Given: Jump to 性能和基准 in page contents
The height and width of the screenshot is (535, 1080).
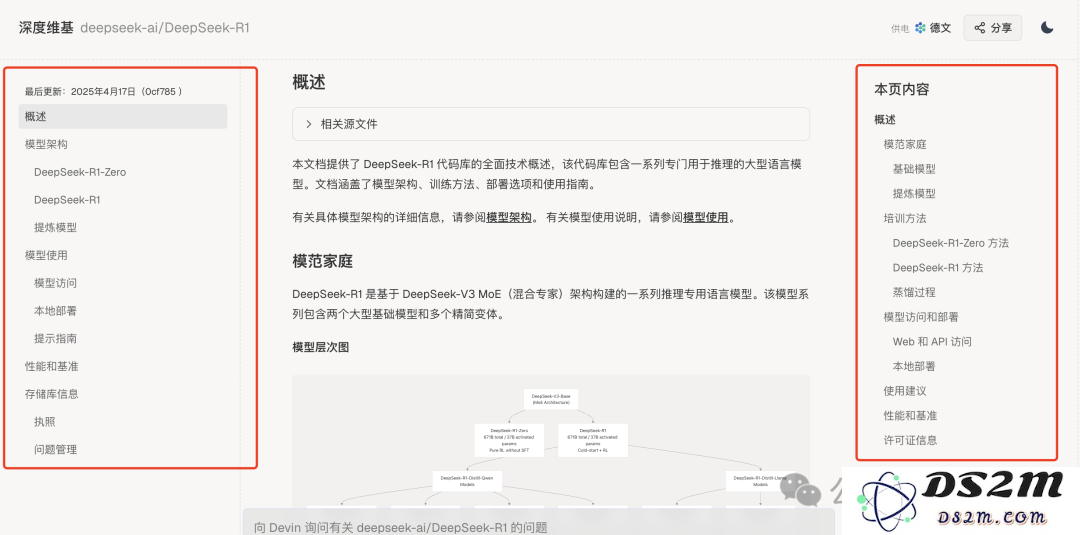Looking at the screenshot, I should pos(911,416).
